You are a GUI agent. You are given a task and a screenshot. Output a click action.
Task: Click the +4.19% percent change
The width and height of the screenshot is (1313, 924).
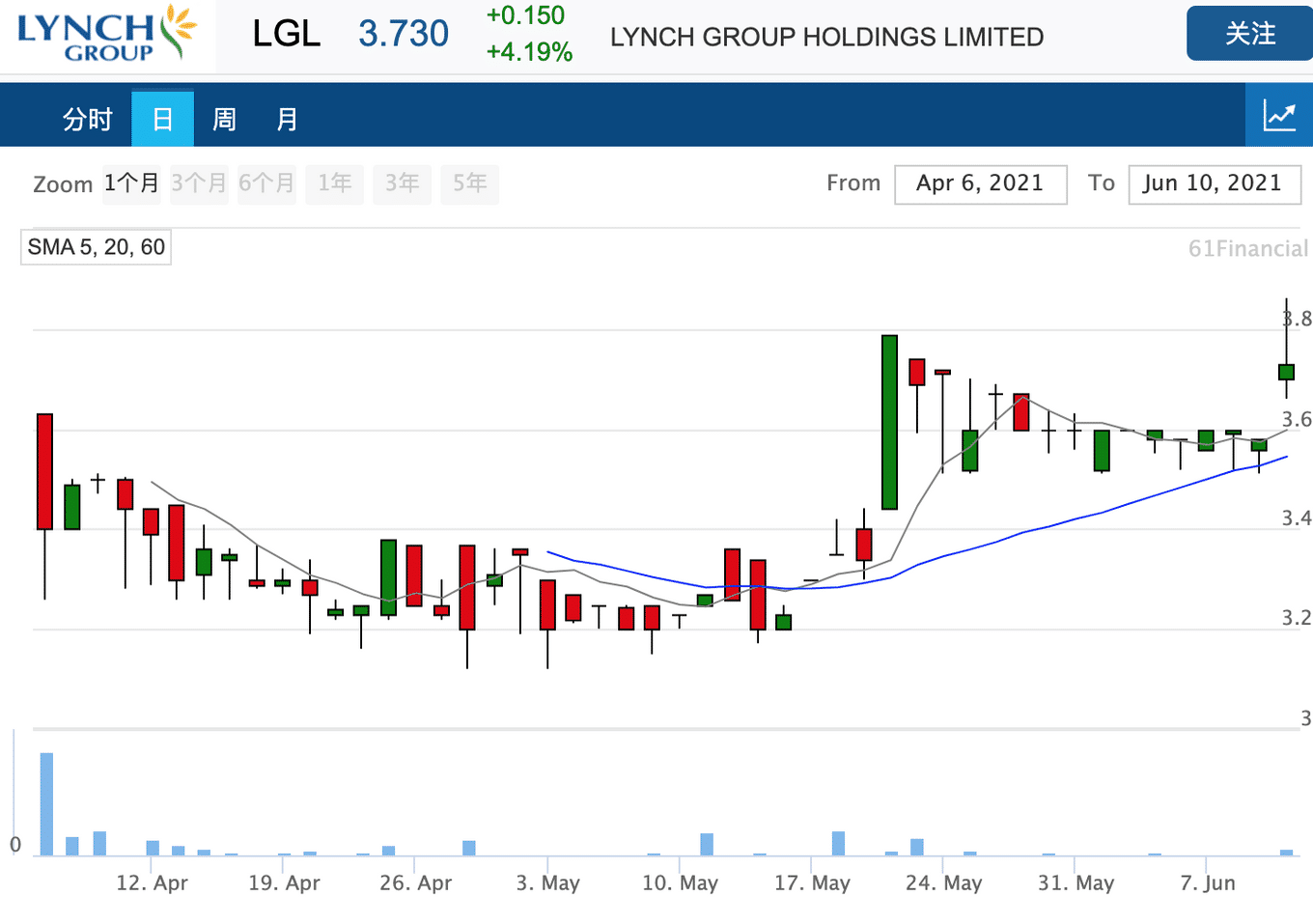(x=529, y=52)
